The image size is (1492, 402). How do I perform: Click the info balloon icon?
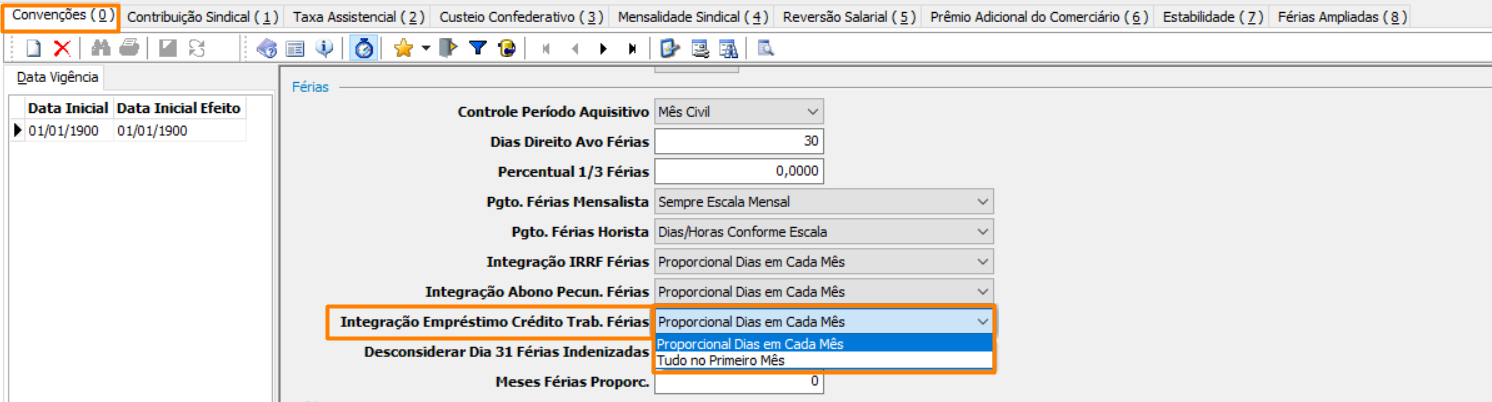click(324, 48)
